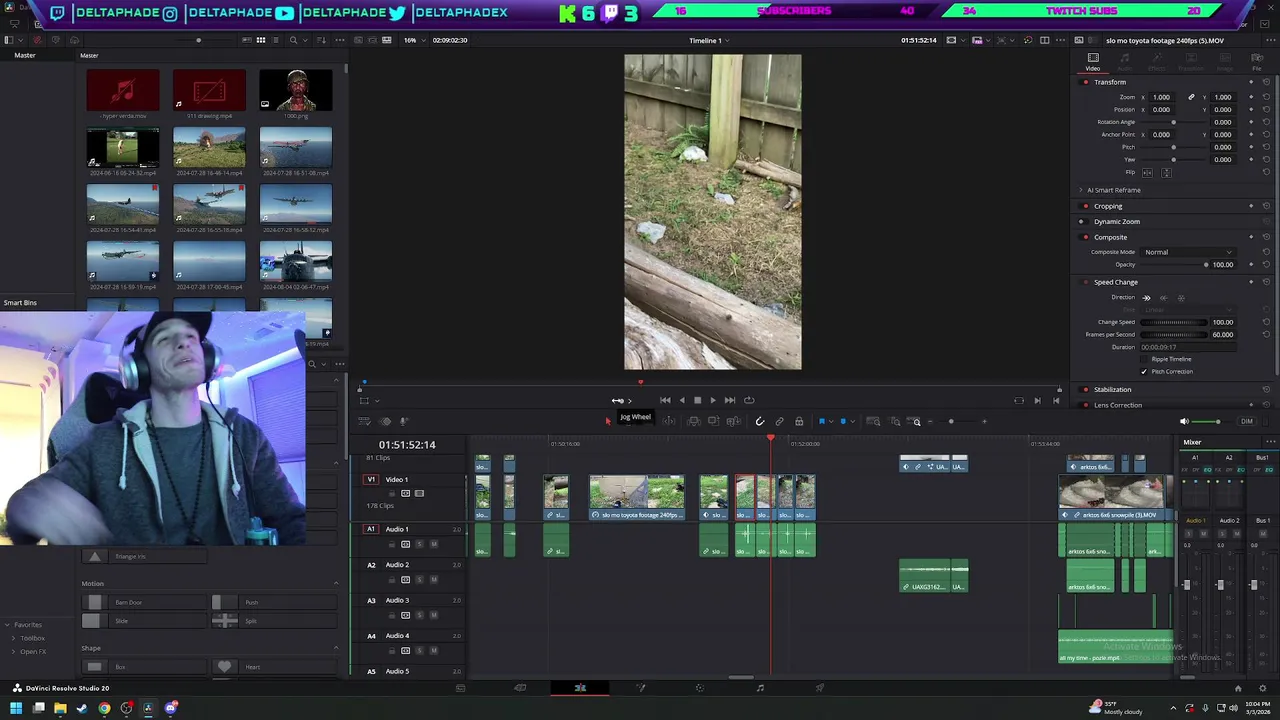The width and height of the screenshot is (1280, 720).
Task: Open the File tab in Inspector
Action: pyautogui.click(x=1257, y=62)
